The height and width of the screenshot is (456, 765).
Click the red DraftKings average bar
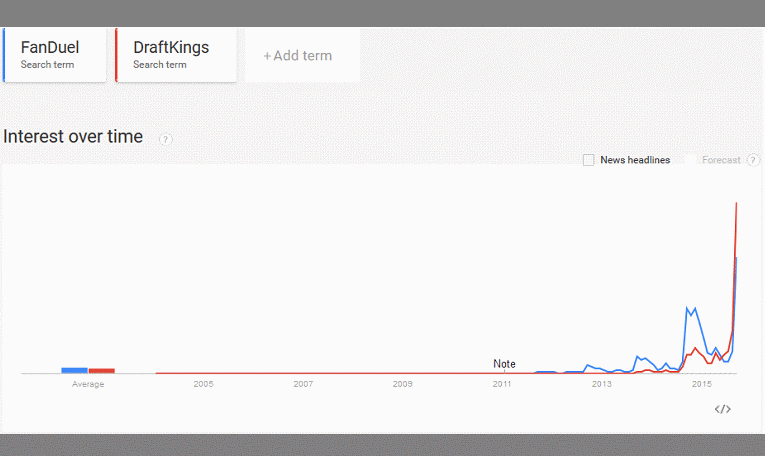point(101,371)
